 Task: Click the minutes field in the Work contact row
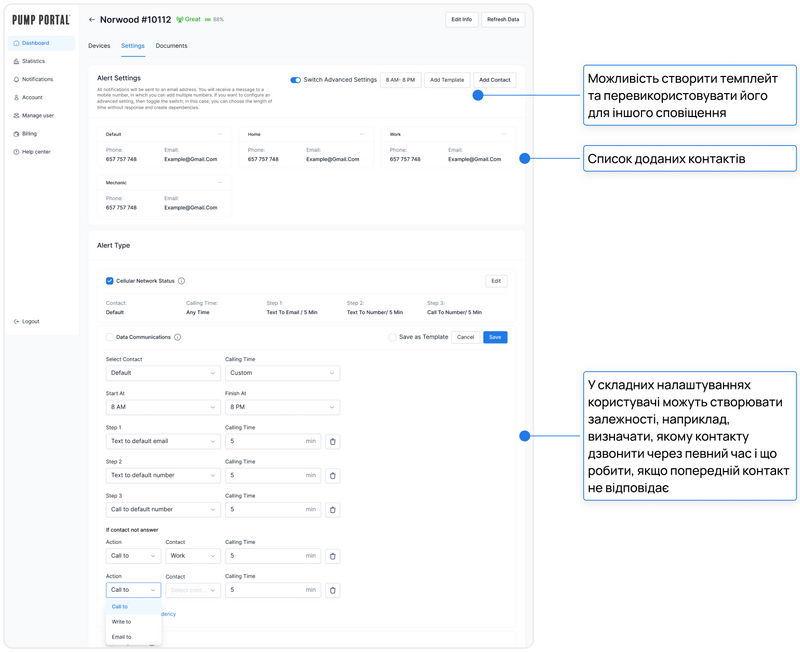click(x=273, y=556)
